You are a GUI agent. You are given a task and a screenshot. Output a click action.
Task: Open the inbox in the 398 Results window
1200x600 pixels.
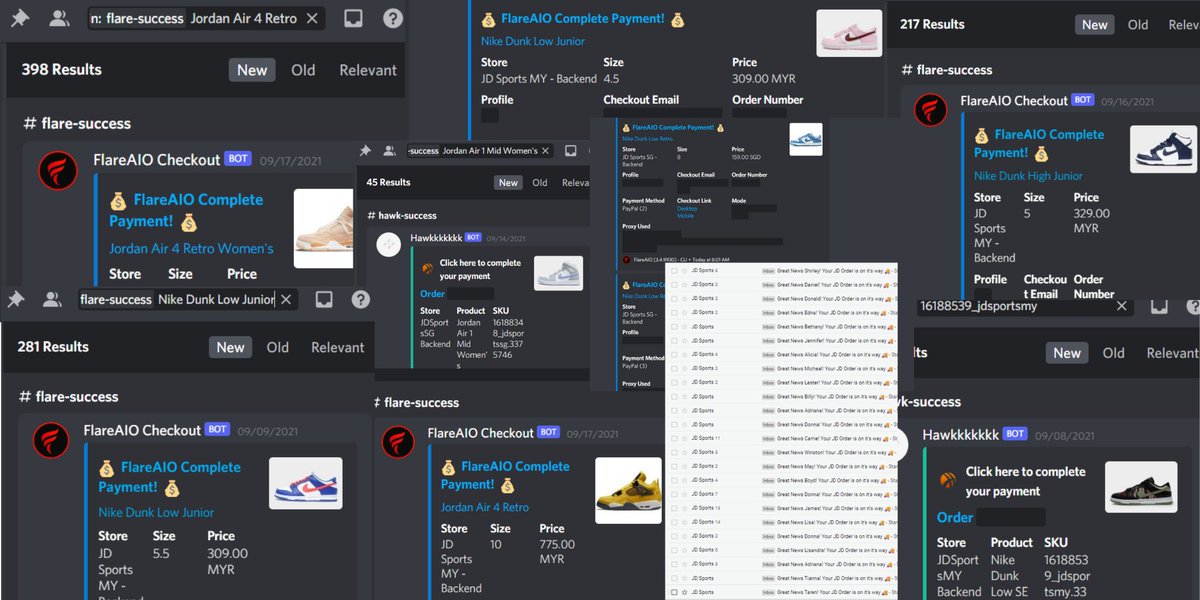pyautogui.click(x=353, y=18)
